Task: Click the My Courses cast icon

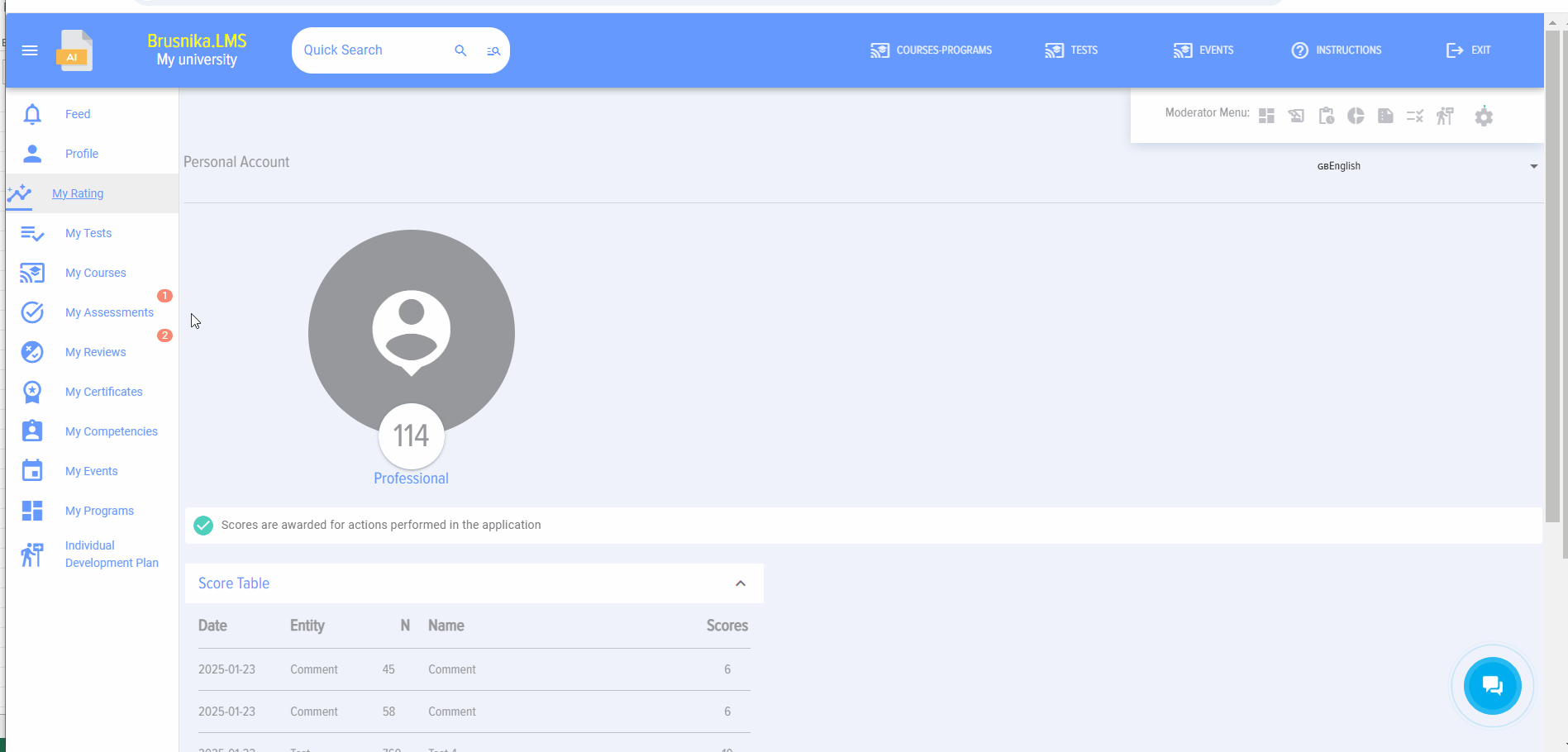Action: coord(32,273)
